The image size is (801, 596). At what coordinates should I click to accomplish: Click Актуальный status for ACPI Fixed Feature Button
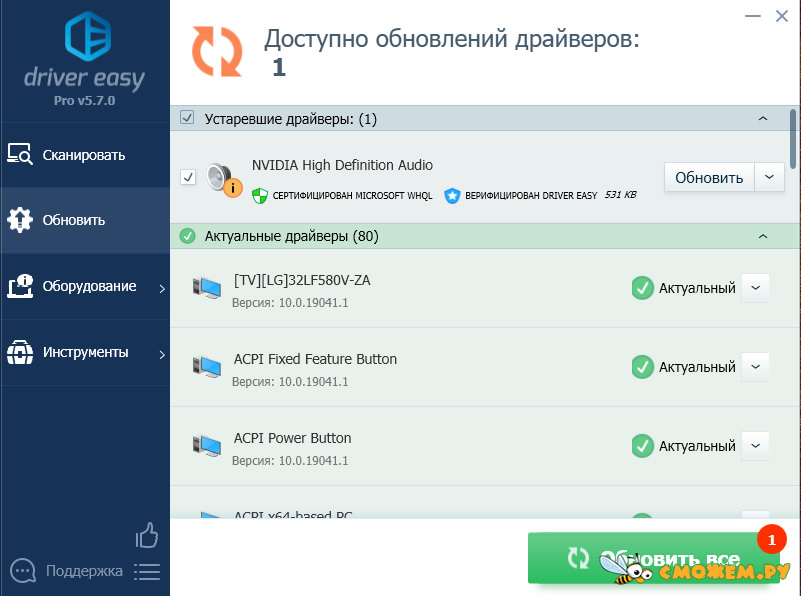tap(697, 367)
